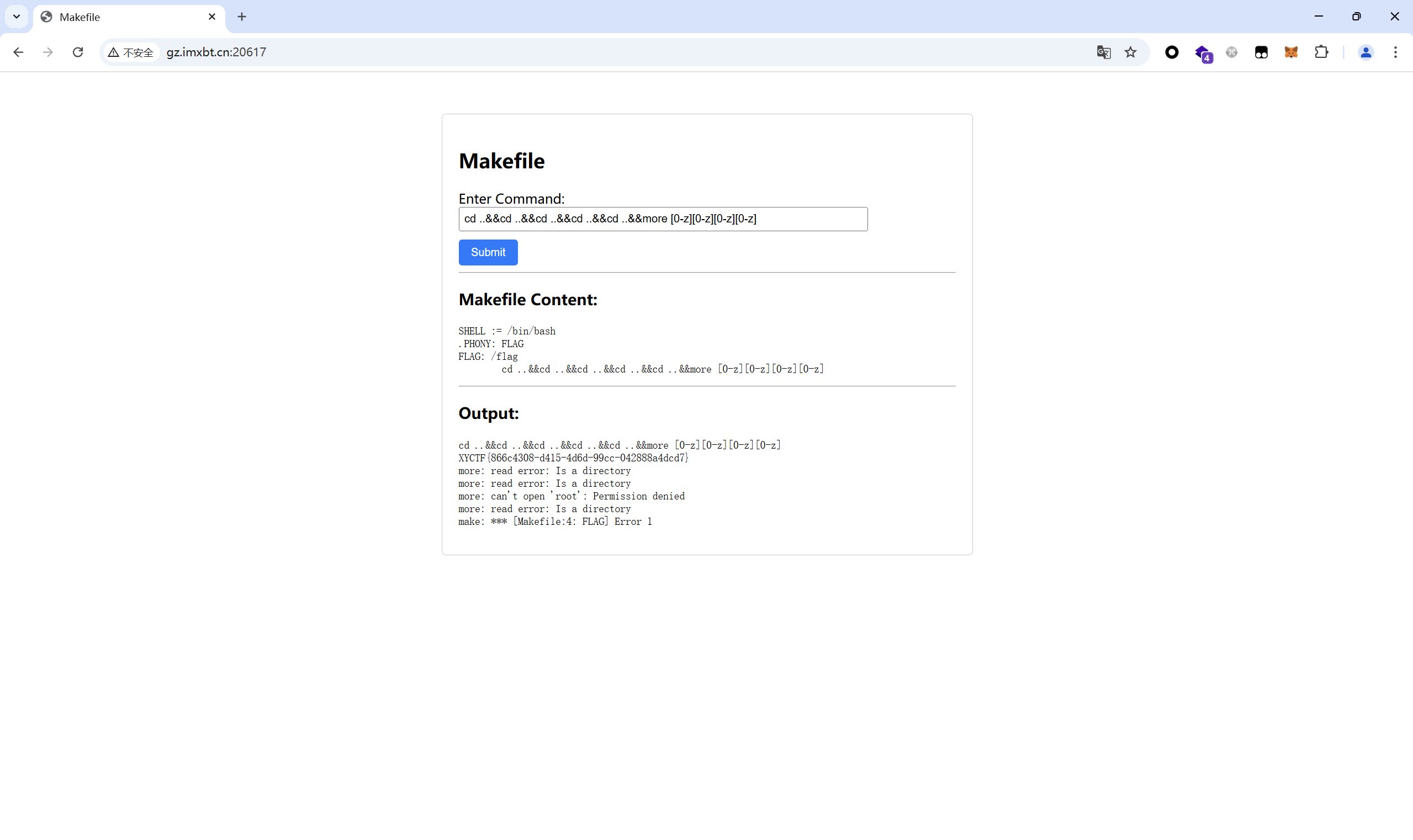Screen dimensions: 1413x840
Task: Open the Tampermonkey extension icon
Action: tap(1261, 52)
